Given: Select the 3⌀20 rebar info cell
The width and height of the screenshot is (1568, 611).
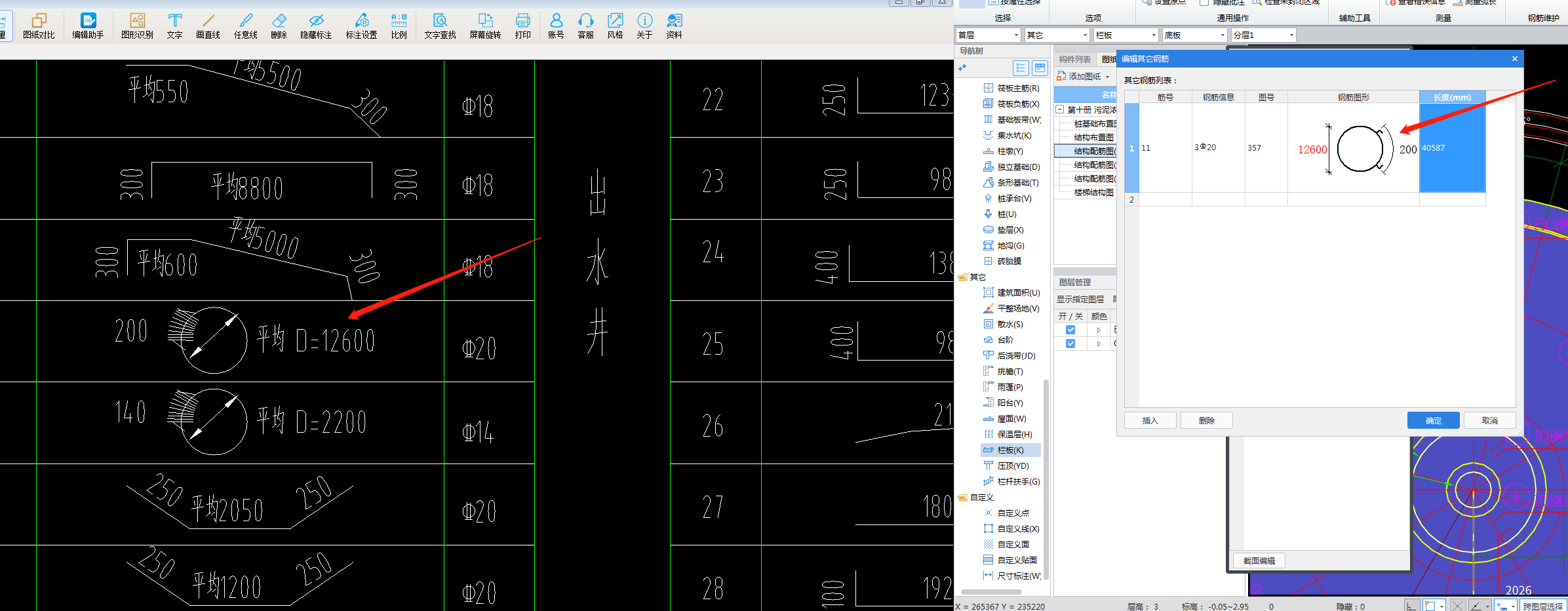Looking at the screenshot, I should click(1218, 148).
